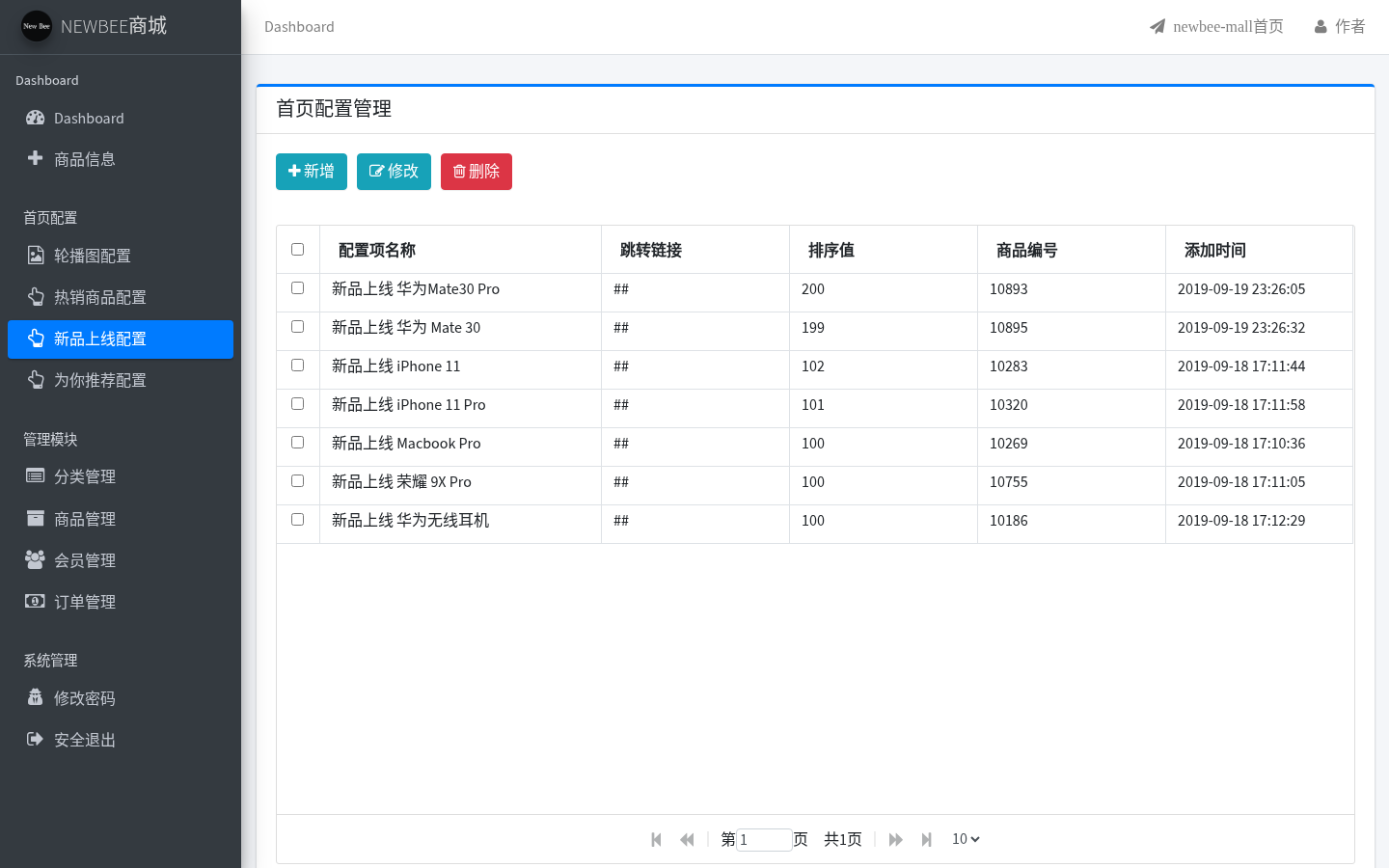Click the 修改 edit button
Screen dimensions: 1389x868
point(394,172)
